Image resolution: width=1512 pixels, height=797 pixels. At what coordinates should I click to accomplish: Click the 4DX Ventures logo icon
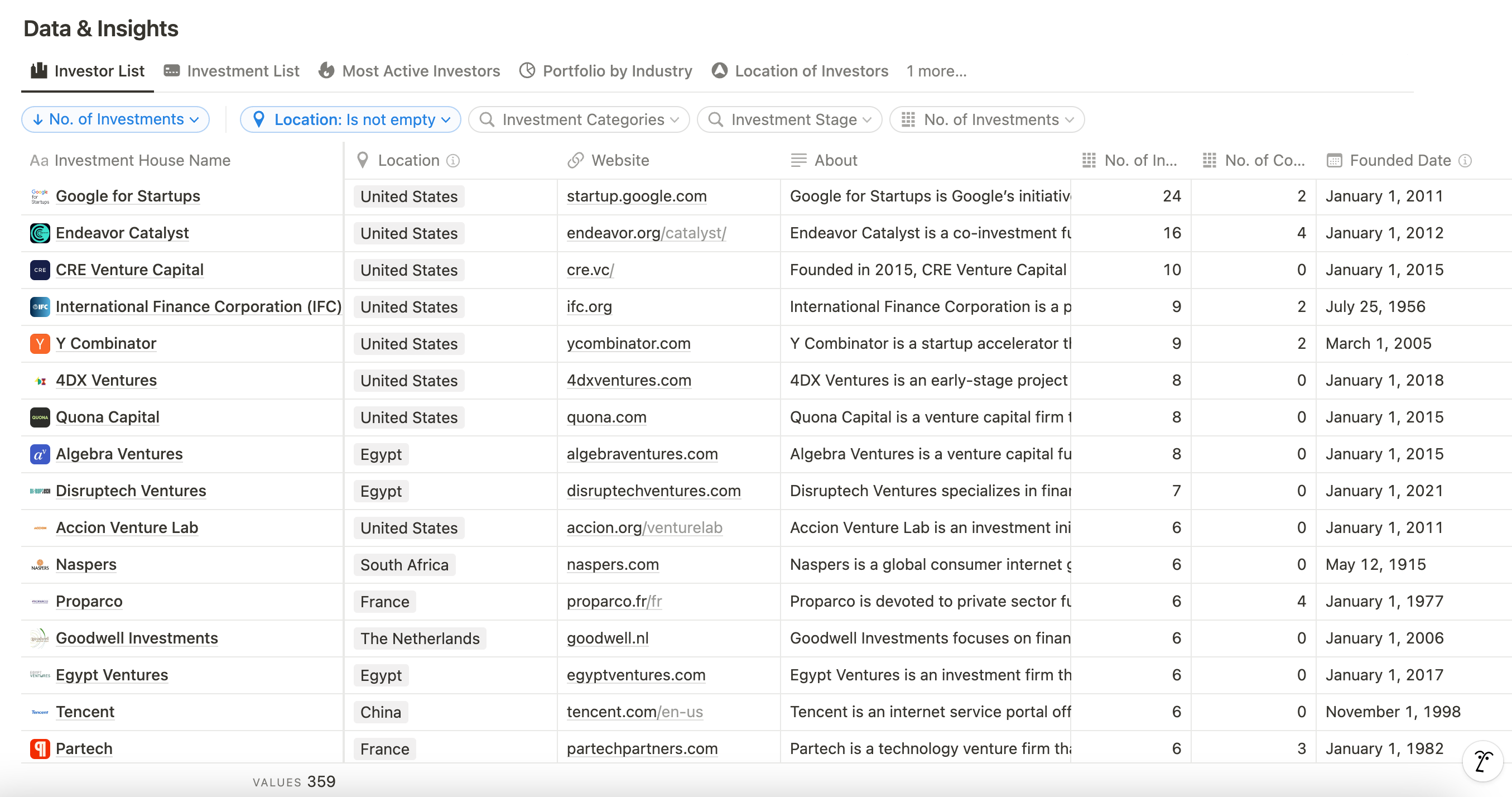coord(40,381)
